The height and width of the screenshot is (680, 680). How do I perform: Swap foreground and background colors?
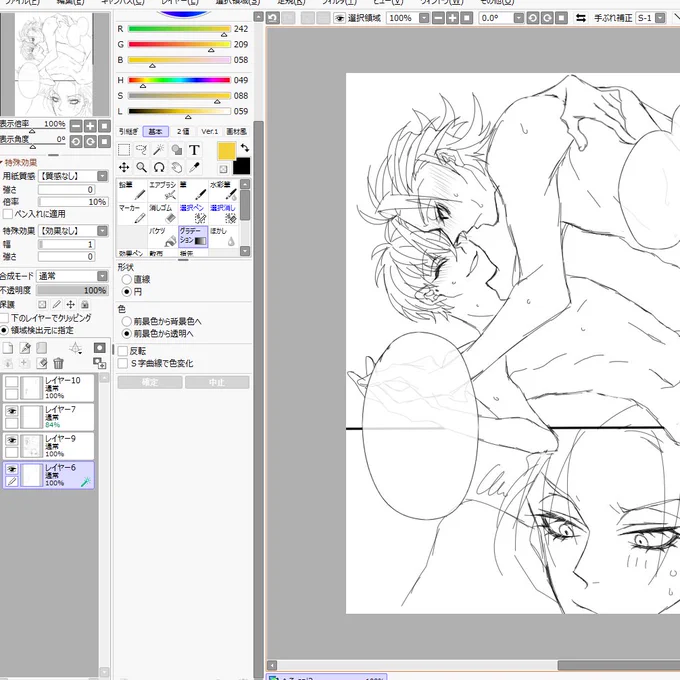[x=245, y=148]
